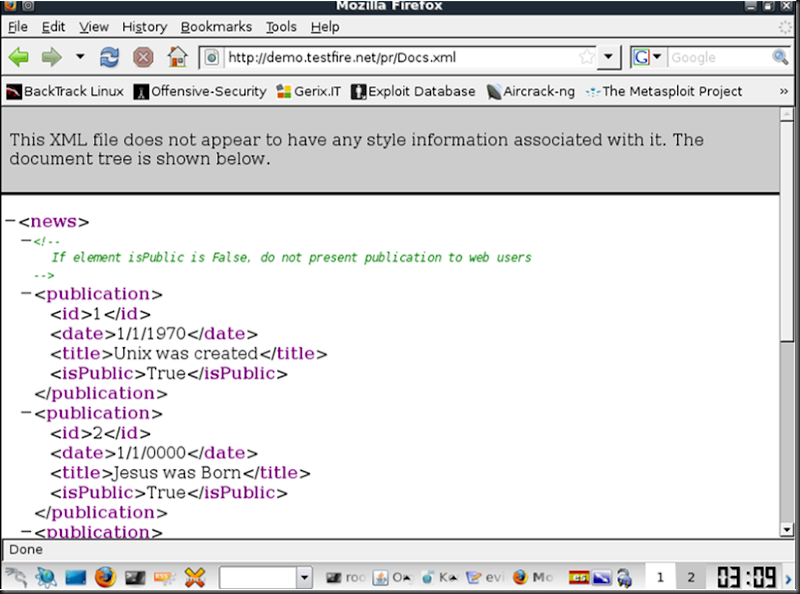The height and width of the screenshot is (594, 800).
Task: Click the date value 1/1/0000
Action: [152, 453]
